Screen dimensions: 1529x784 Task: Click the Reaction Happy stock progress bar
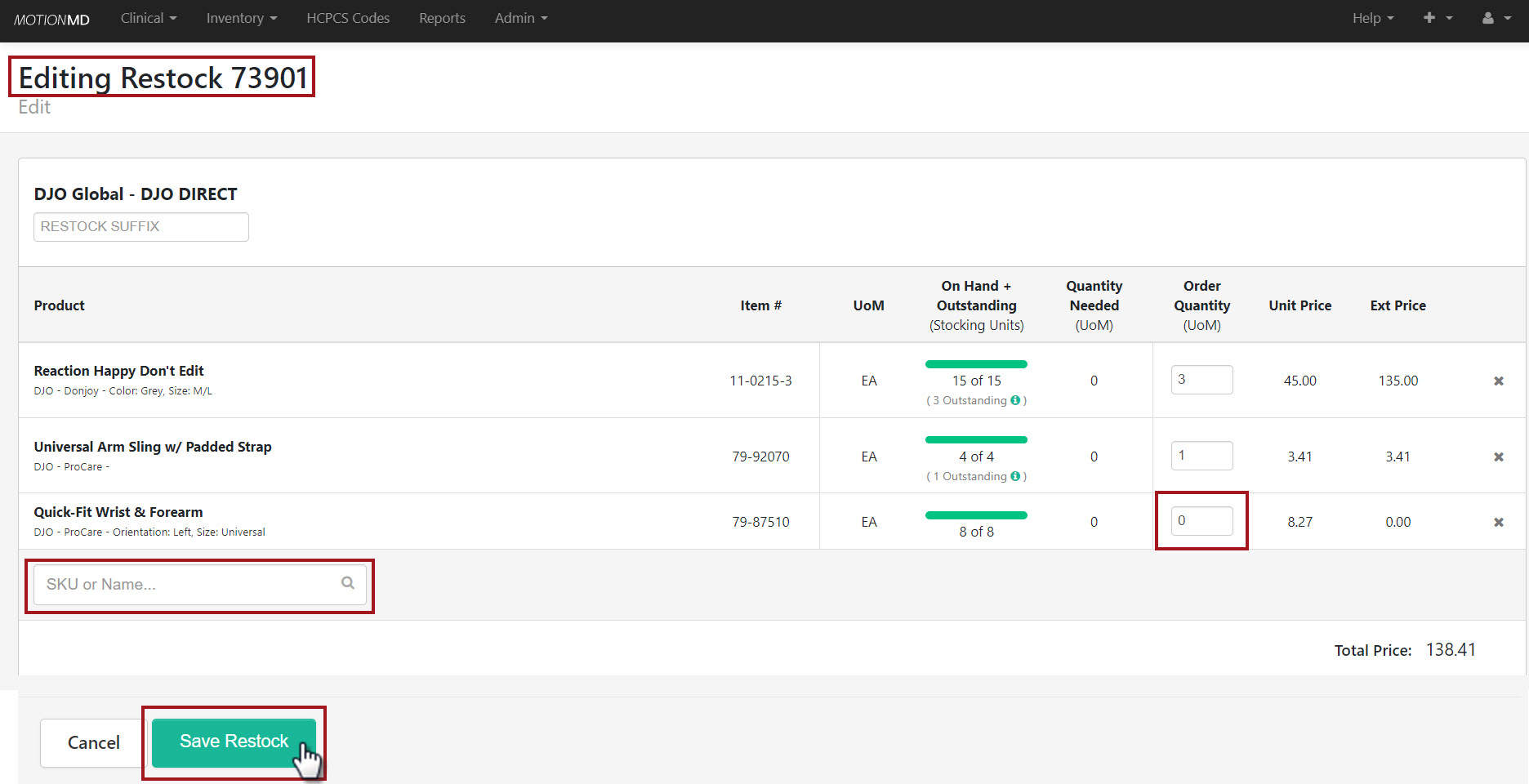(976, 364)
